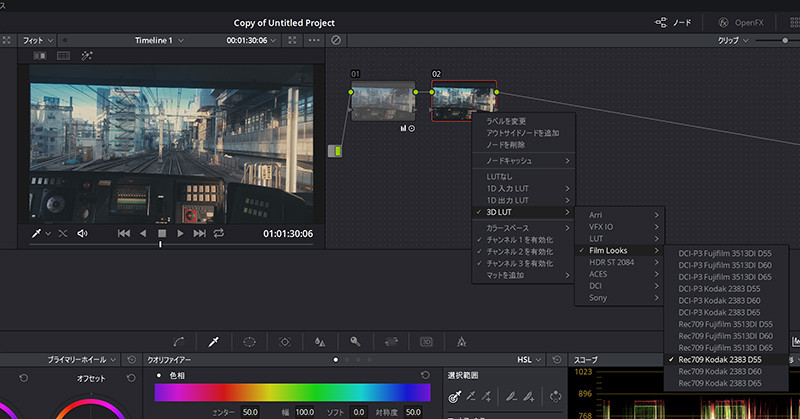
Task: Click the hue spectrum color bar
Action: [292, 392]
